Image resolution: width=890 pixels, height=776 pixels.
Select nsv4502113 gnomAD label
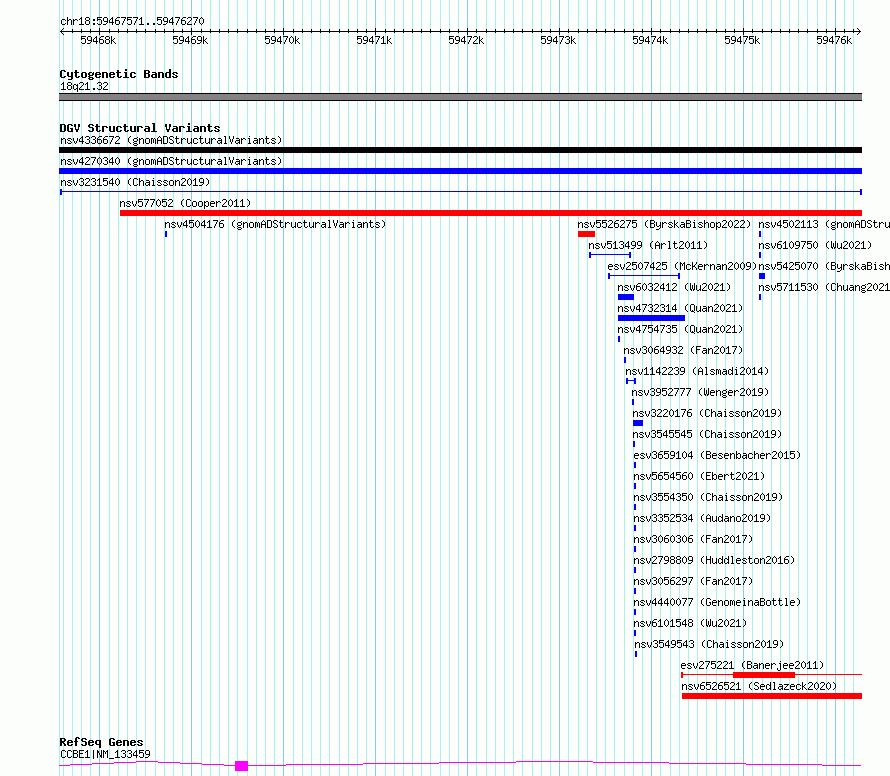(824, 224)
